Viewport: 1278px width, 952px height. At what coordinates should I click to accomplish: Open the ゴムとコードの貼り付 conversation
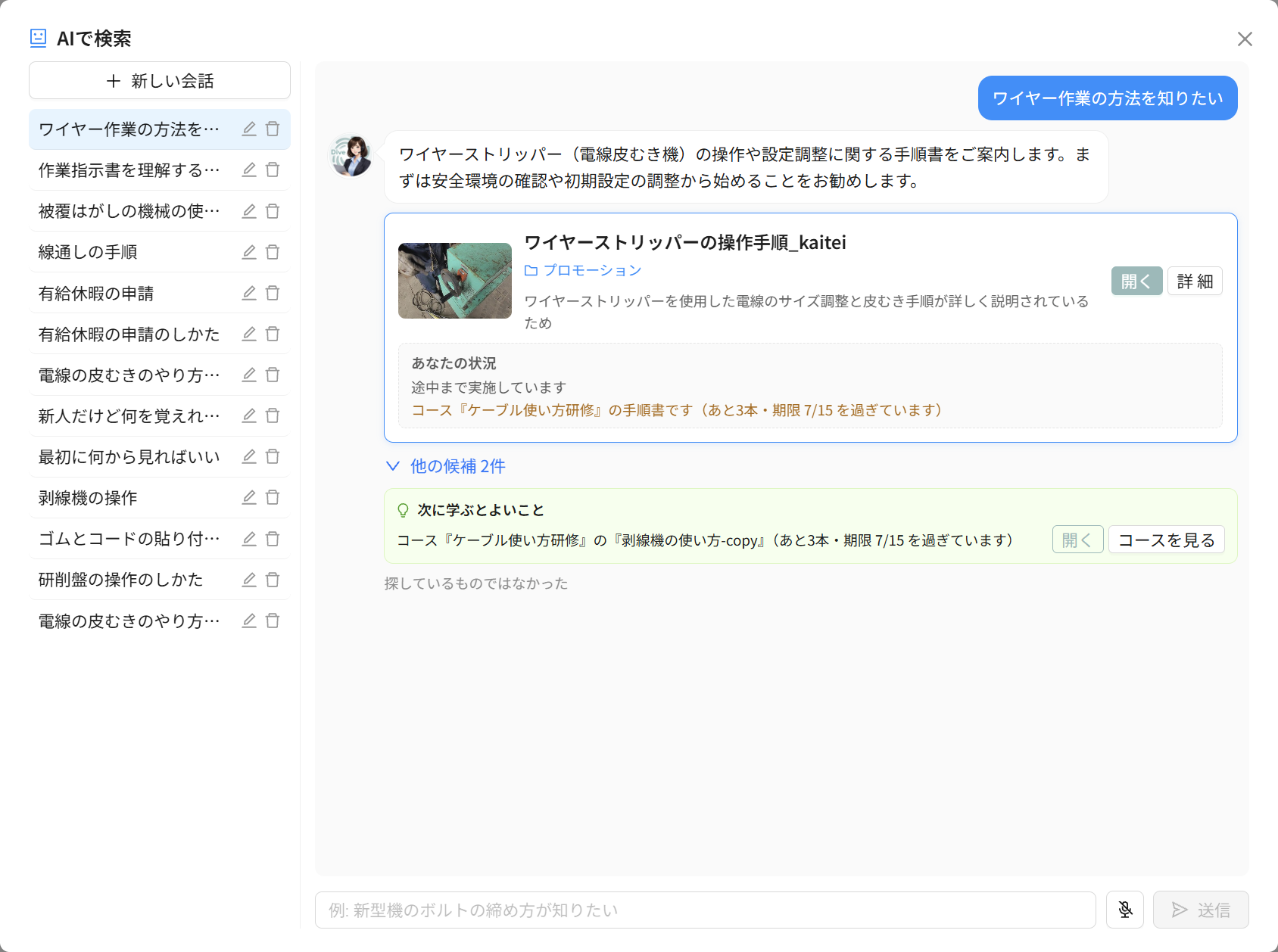click(x=160, y=539)
